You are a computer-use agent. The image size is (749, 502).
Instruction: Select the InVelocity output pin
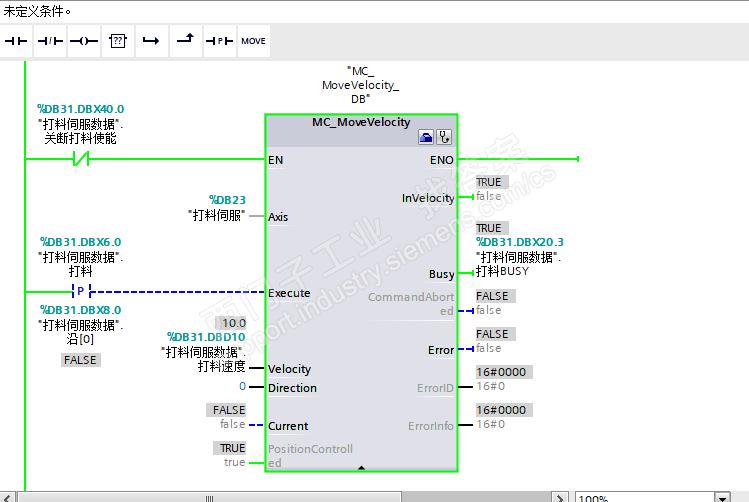[x=428, y=198]
